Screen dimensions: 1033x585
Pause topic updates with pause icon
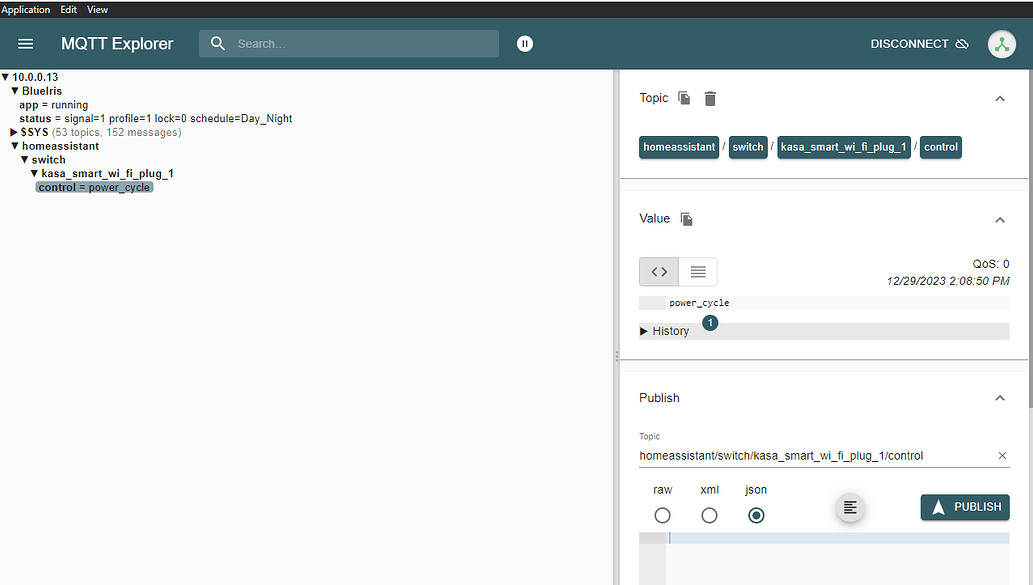pyautogui.click(x=524, y=43)
